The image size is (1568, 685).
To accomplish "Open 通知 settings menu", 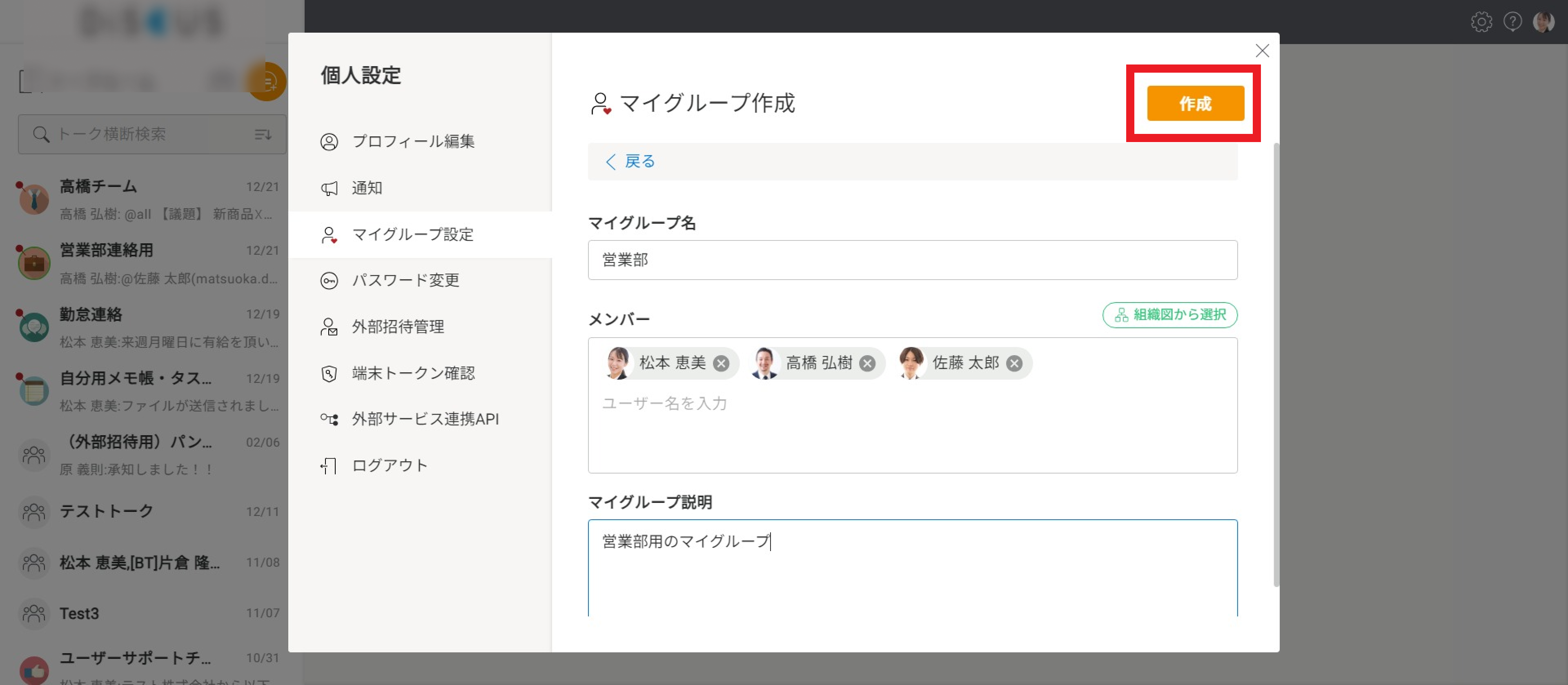I will pos(366,188).
